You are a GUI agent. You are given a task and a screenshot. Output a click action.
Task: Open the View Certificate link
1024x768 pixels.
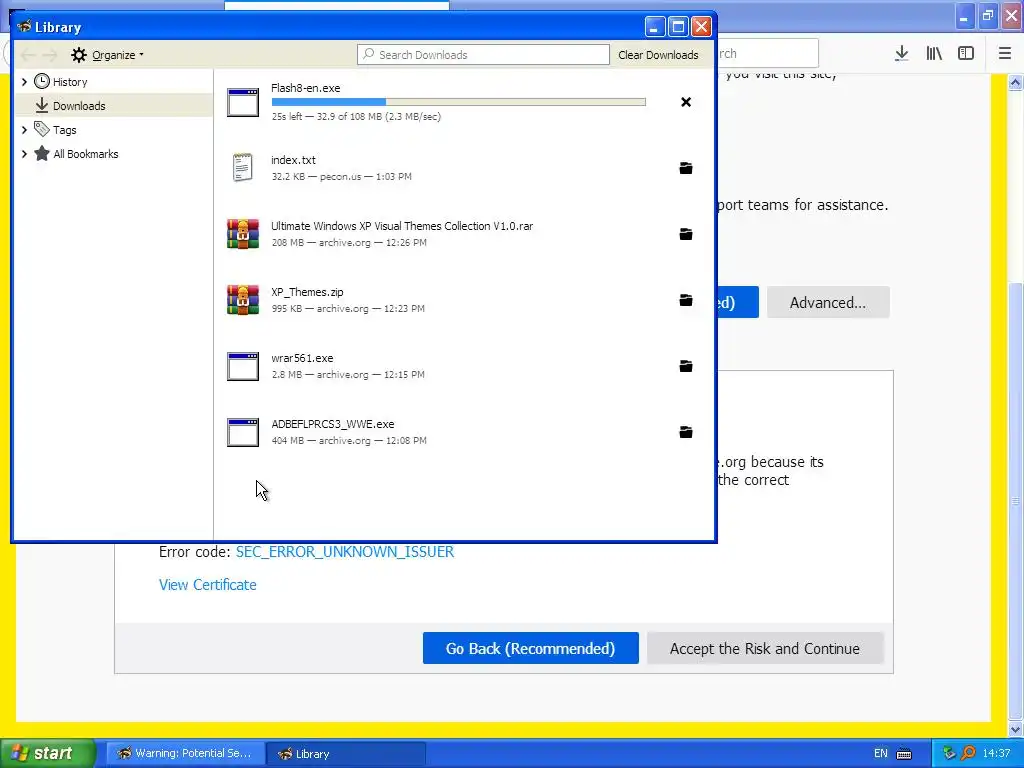208,584
